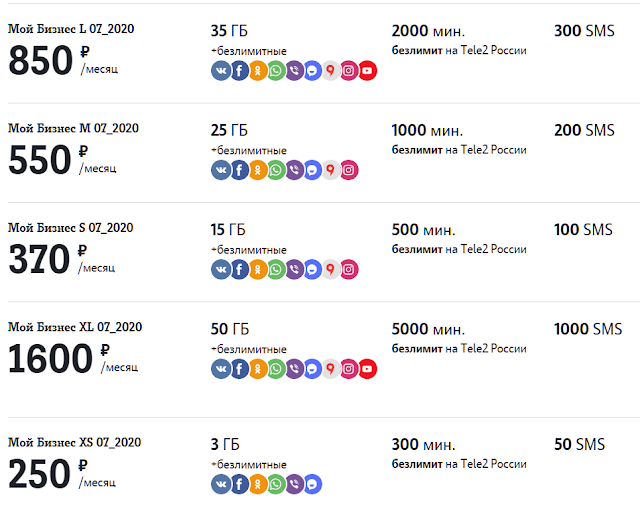Screen dimensions: 640x509
Task: Click the 35 ГБ data allowance text
Action: click(x=231, y=31)
